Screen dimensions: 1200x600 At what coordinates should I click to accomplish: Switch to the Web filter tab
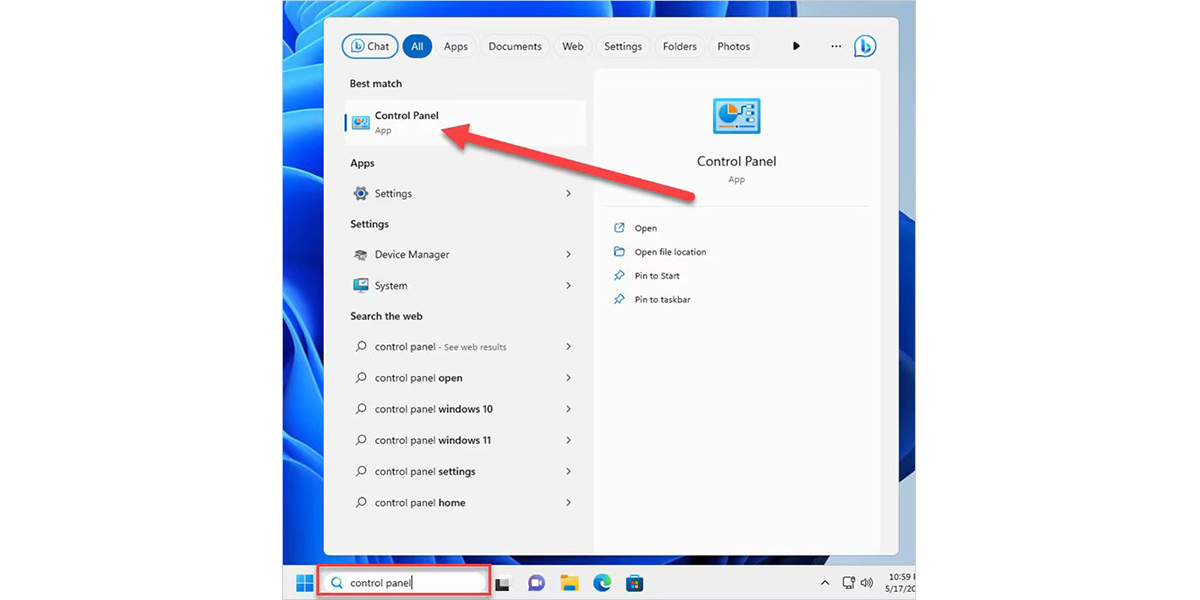[573, 46]
